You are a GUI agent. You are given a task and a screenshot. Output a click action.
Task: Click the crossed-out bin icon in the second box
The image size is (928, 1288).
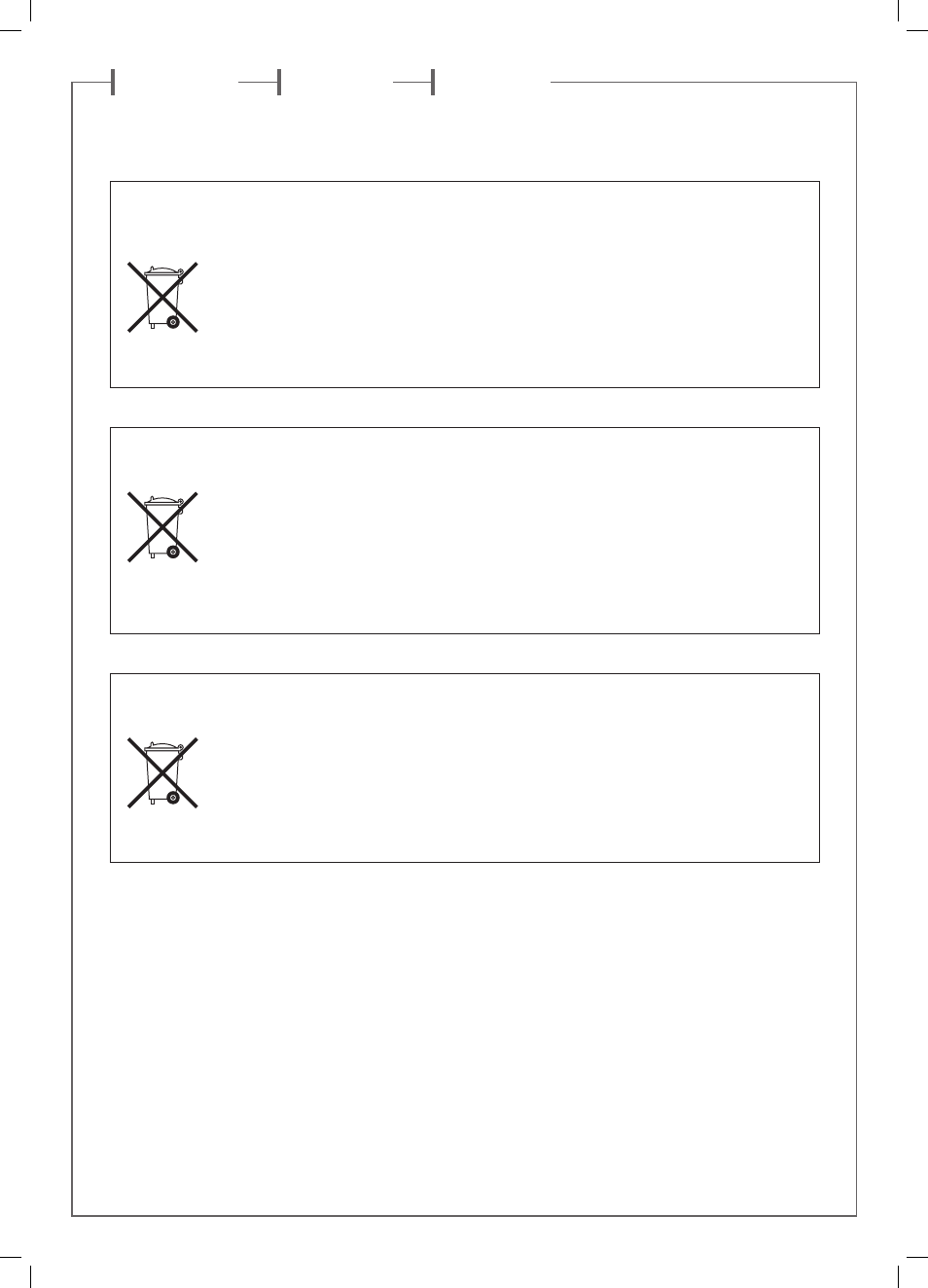[x=162, y=527]
